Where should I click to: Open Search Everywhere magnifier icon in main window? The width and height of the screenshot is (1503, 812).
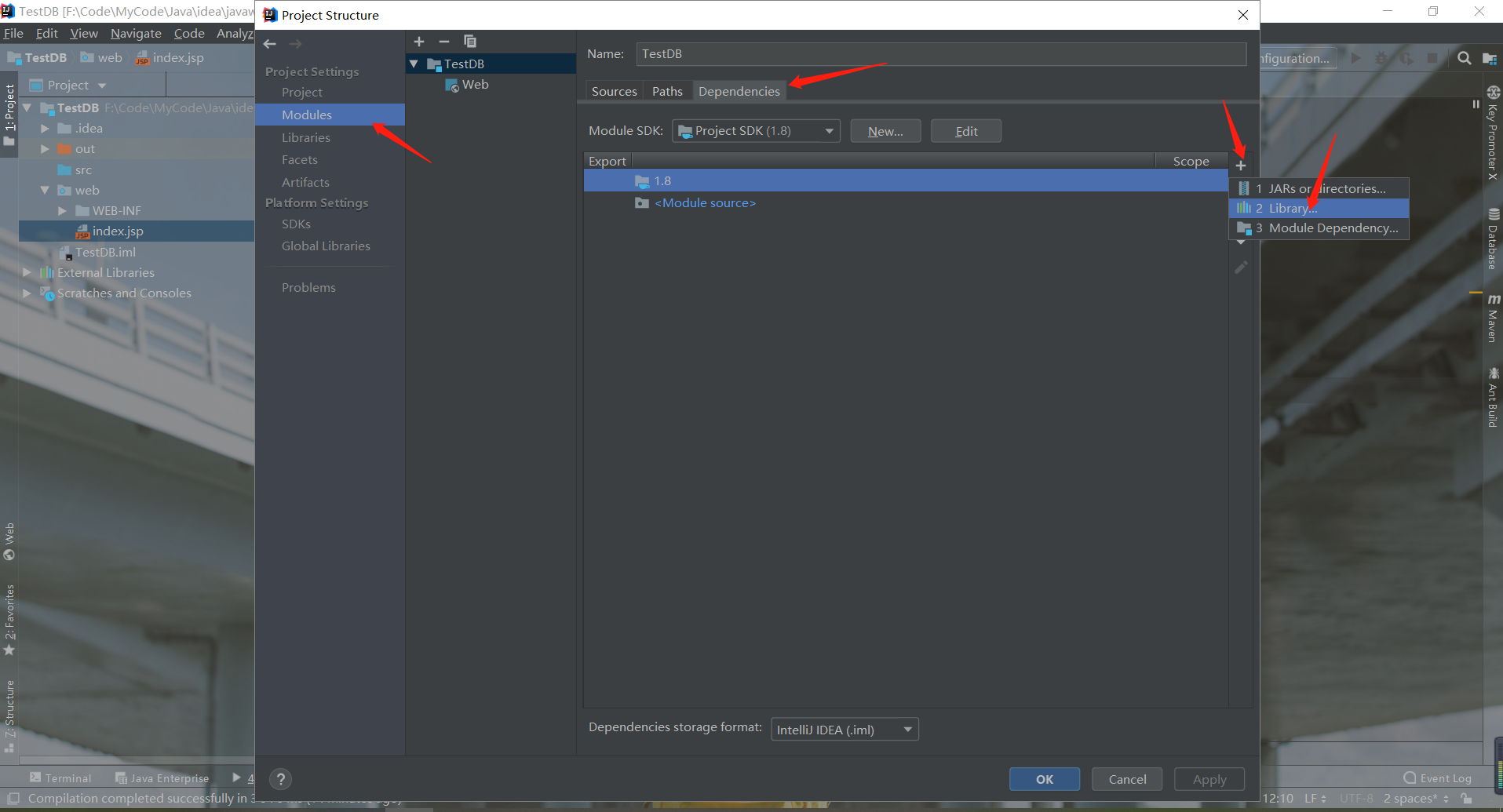tap(1465, 58)
